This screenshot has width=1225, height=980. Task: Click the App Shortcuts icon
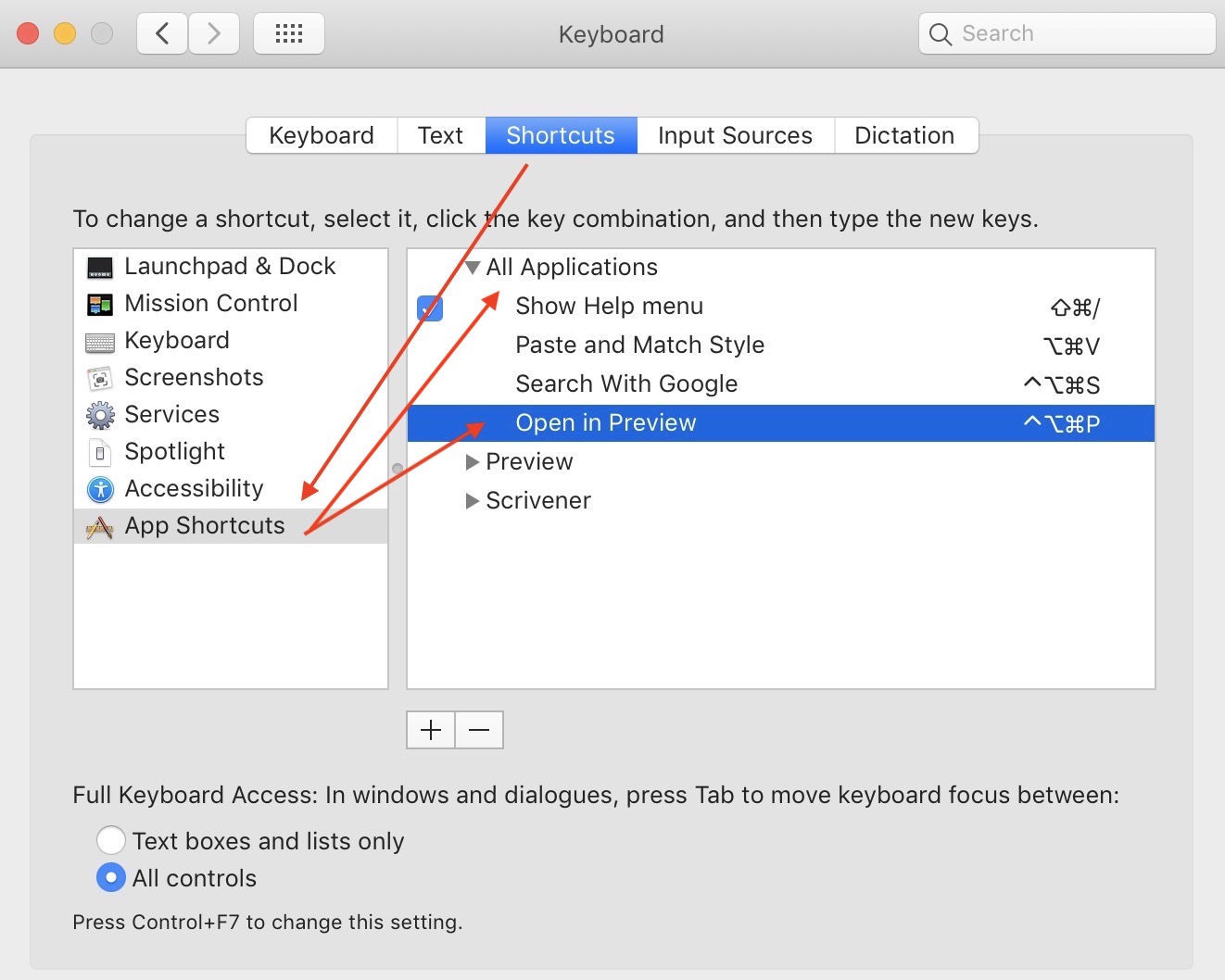[99, 527]
